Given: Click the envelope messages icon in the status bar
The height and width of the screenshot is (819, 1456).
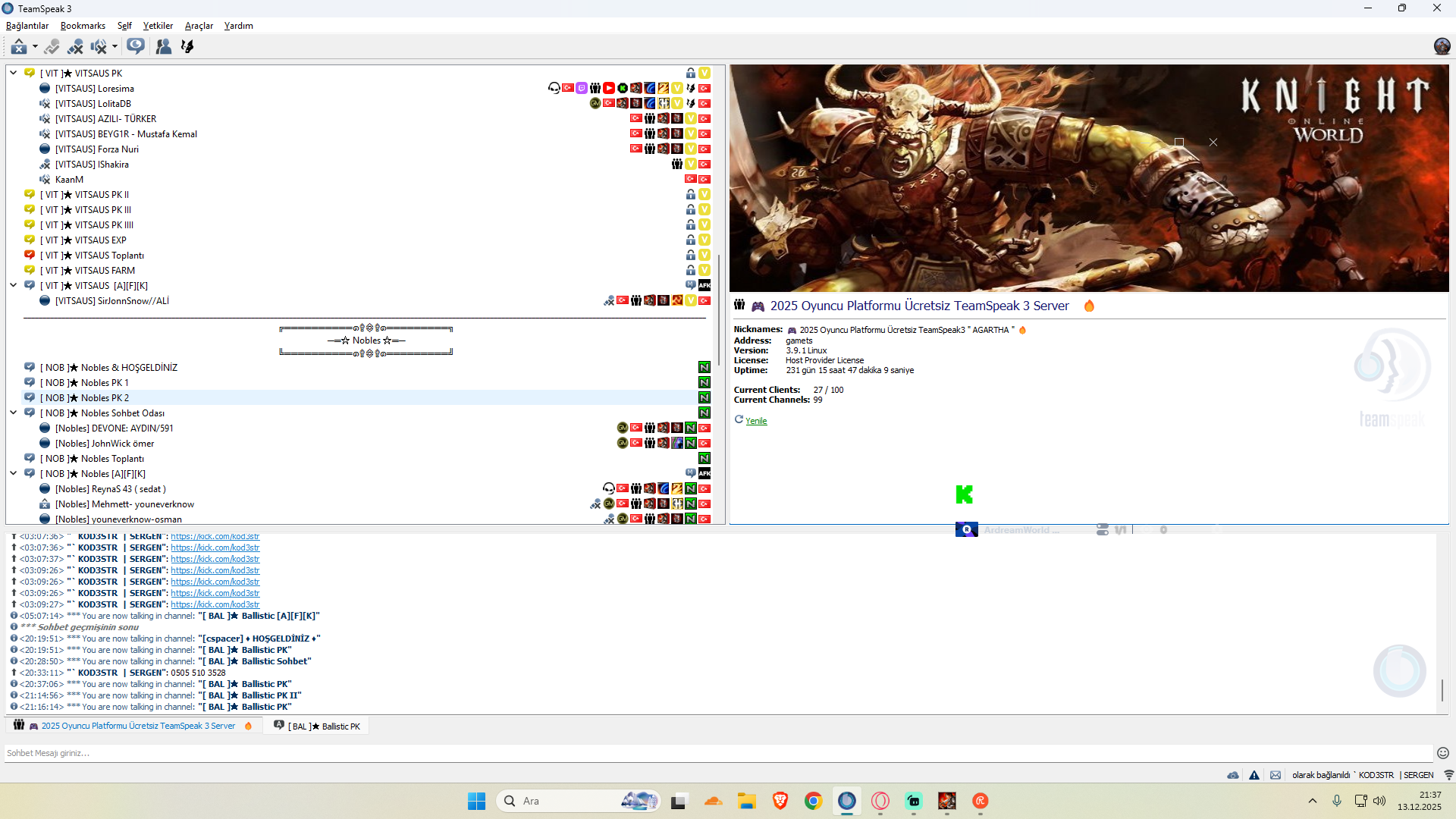Looking at the screenshot, I should [x=1276, y=775].
